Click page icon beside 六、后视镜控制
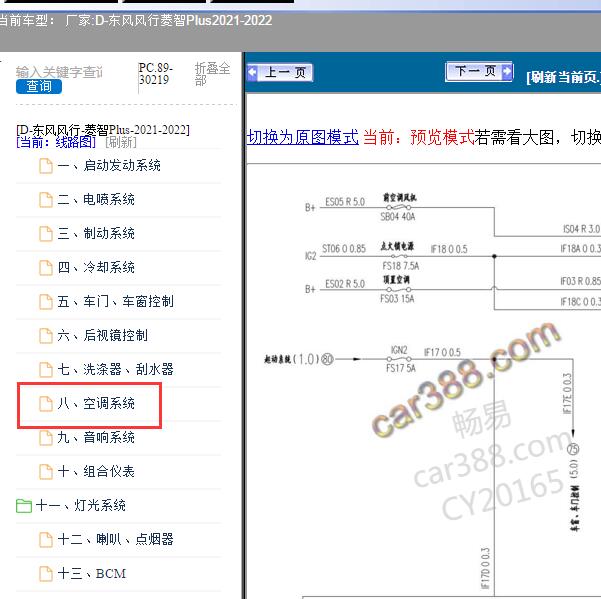Viewport: 601px width, 599px height. click(46, 336)
